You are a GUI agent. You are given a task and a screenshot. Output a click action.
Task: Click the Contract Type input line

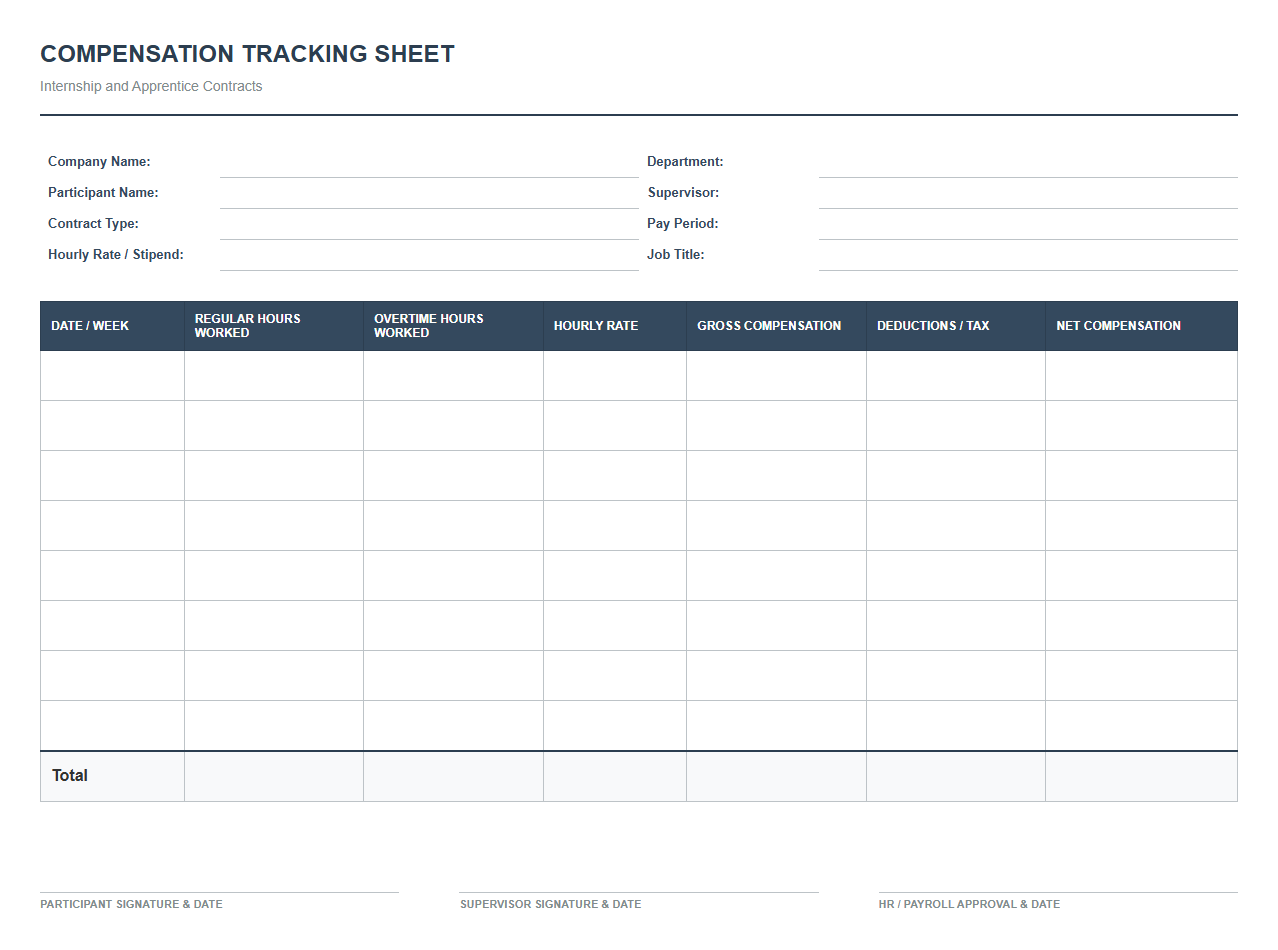click(429, 224)
